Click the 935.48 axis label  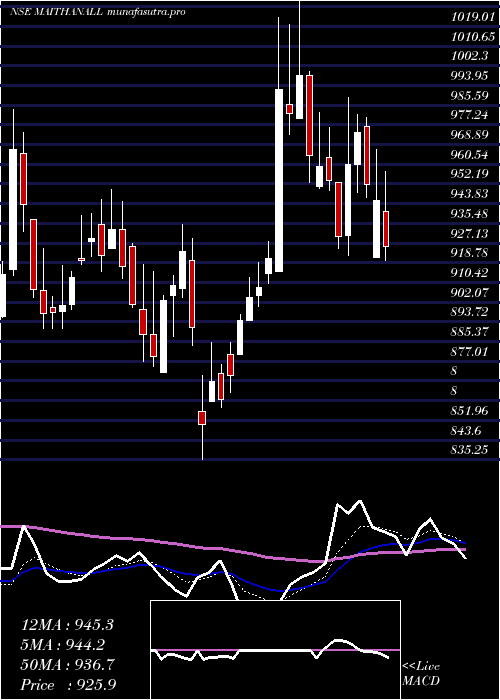point(469,213)
